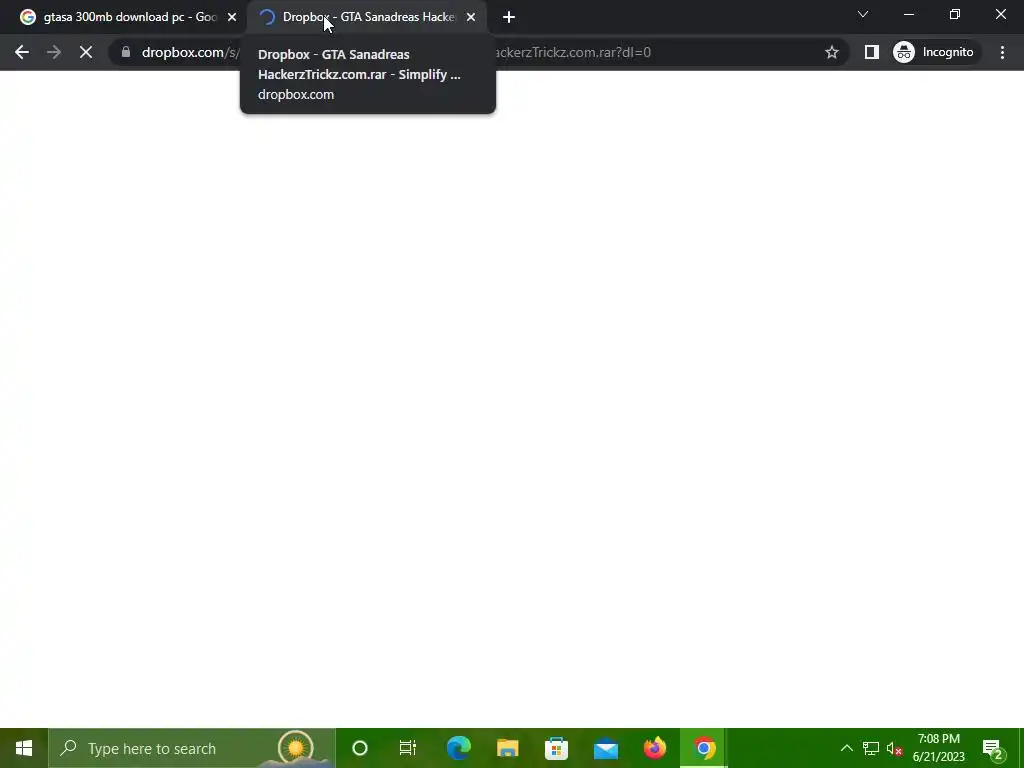Open the Chrome three-dot menu
1024x768 pixels.
pyautogui.click(x=1002, y=52)
